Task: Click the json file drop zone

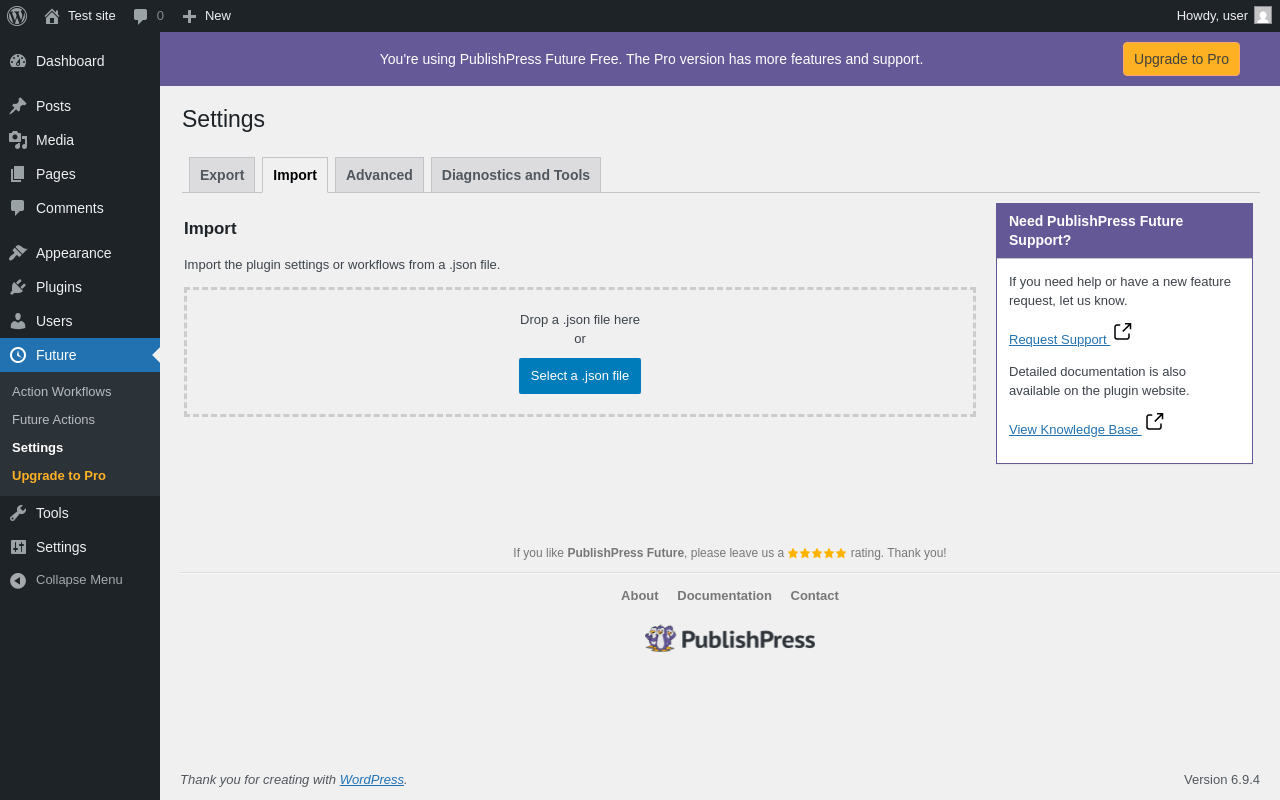Action: pos(580,352)
